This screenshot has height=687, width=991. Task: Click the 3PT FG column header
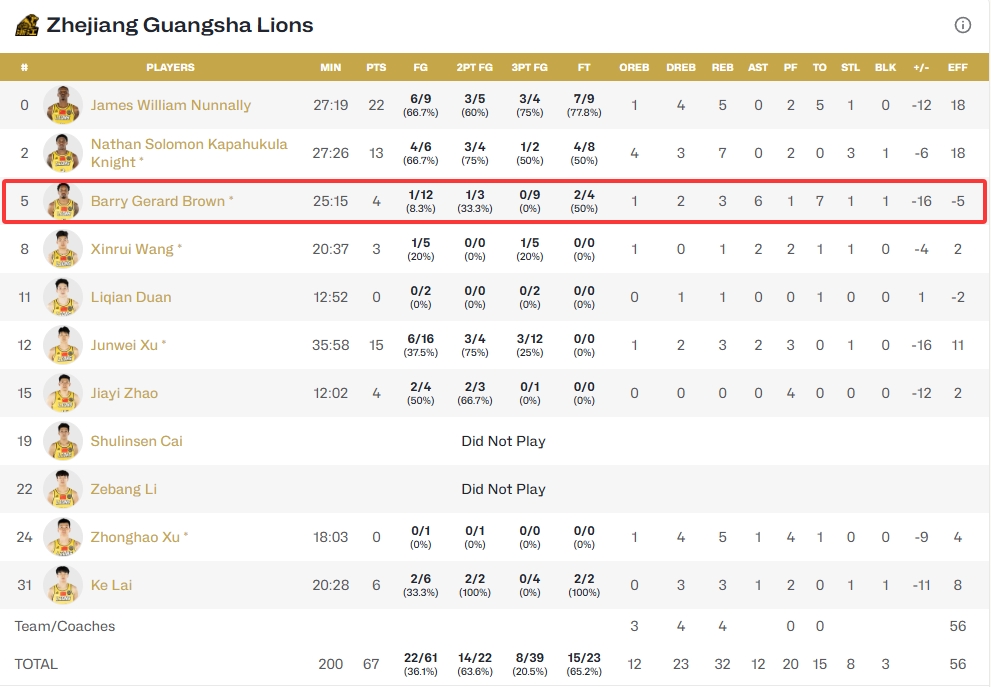pyautogui.click(x=529, y=68)
